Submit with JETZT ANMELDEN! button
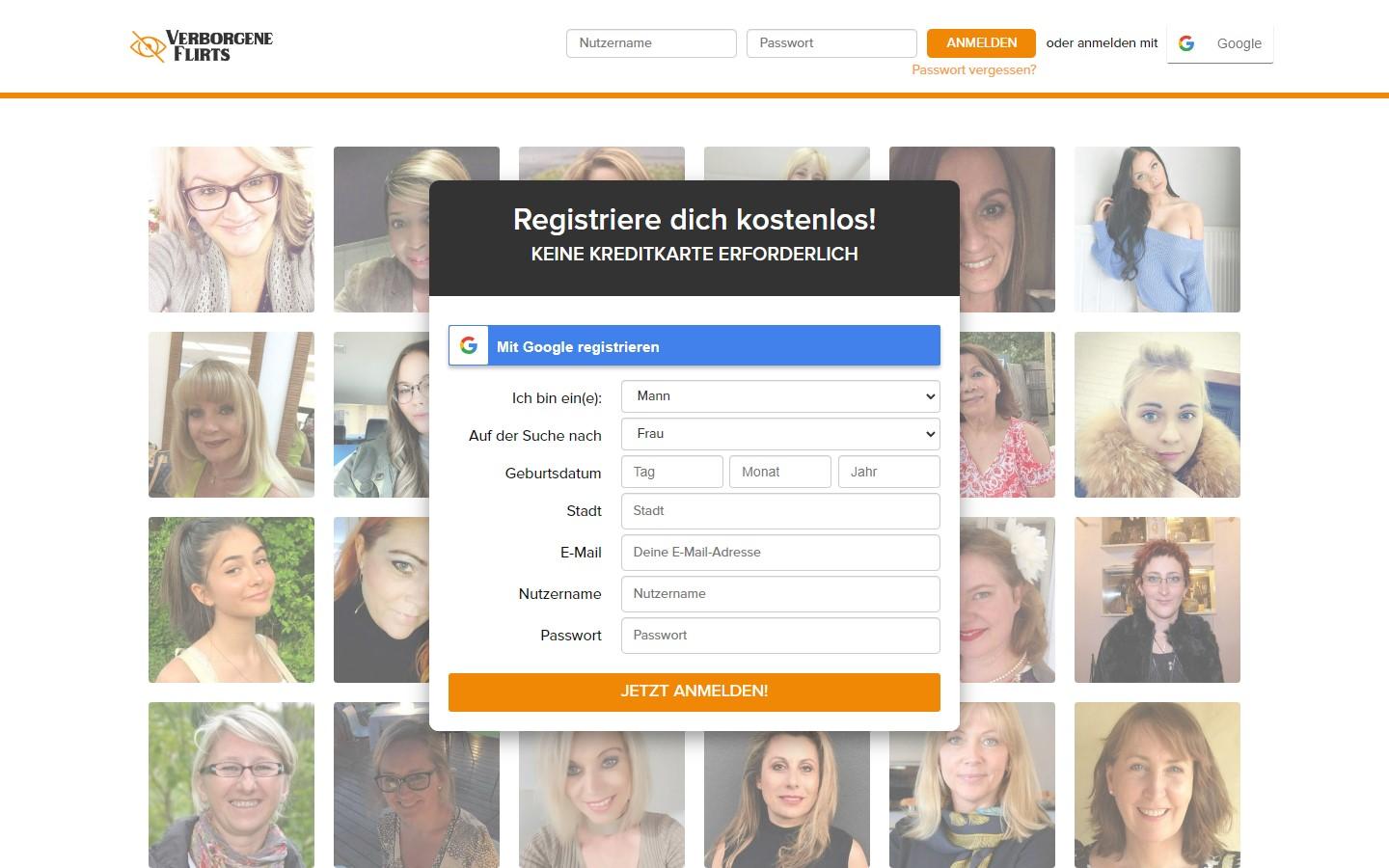Screen dimensions: 1389x868 point(694,692)
